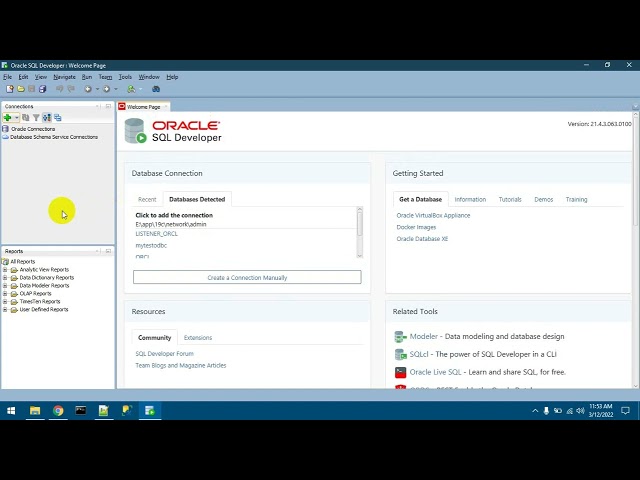
Task: Open the Help menu
Action: coord(172,77)
